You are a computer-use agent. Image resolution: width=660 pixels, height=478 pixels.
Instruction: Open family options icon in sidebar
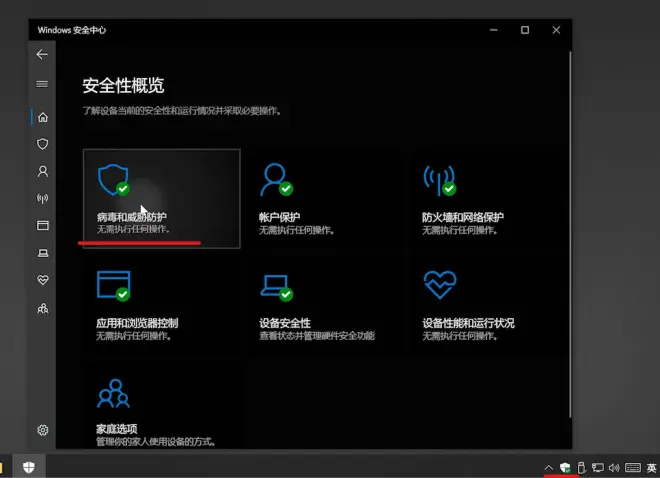(43, 308)
